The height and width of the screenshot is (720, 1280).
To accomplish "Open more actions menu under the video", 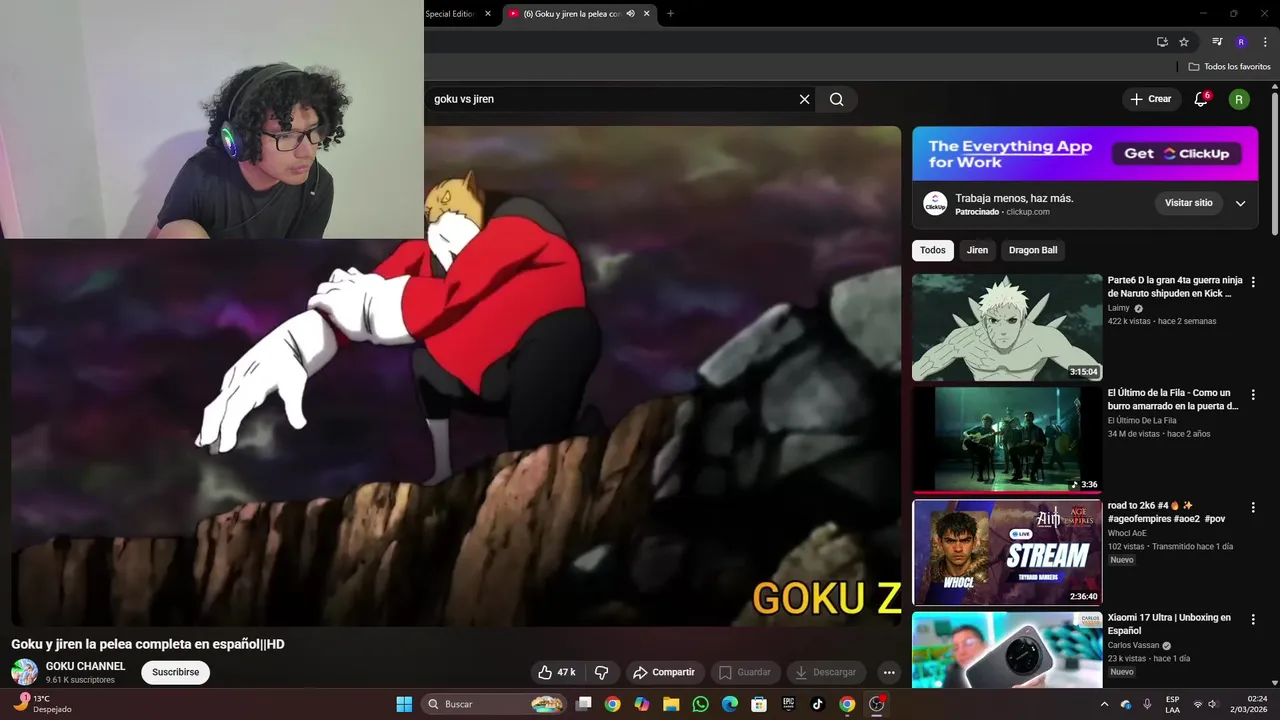I will (888, 672).
